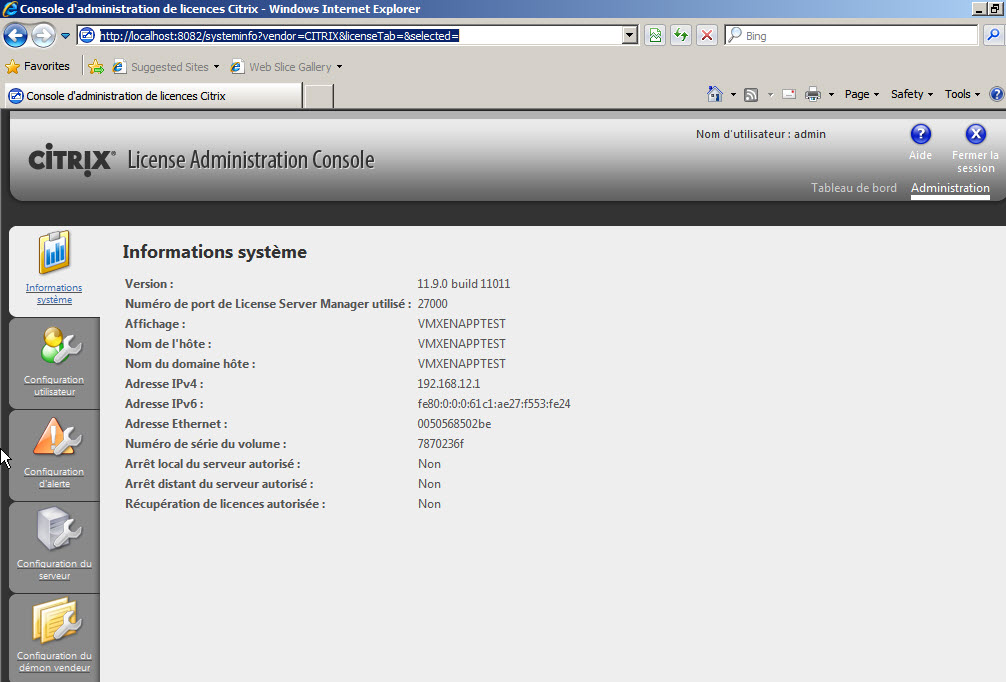This screenshot has width=1006, height=682.
Task: Click the Informations système link
Action: [x=54, y=294]
